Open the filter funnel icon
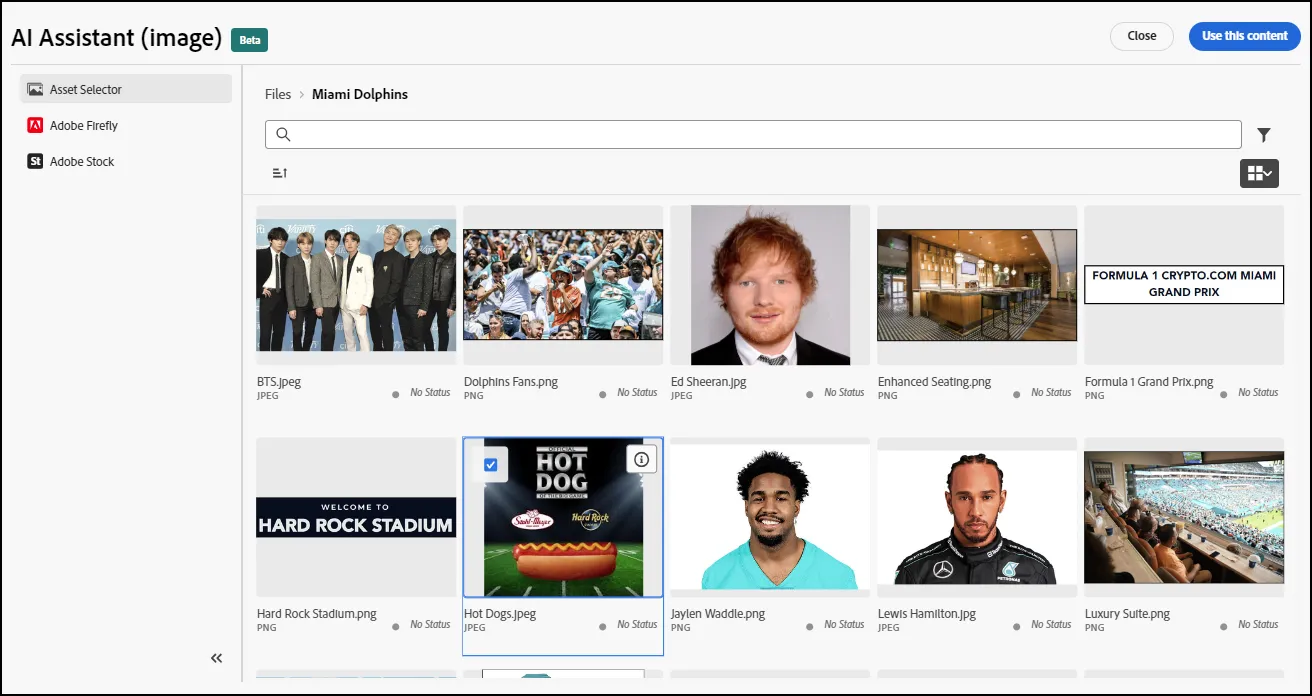The width and height of the screenshot is (1312, 696). [1264, 135]
